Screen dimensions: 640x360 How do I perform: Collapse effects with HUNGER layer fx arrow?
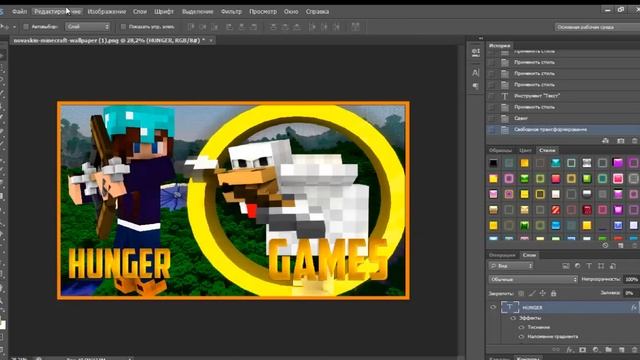[x=634, y=307]
